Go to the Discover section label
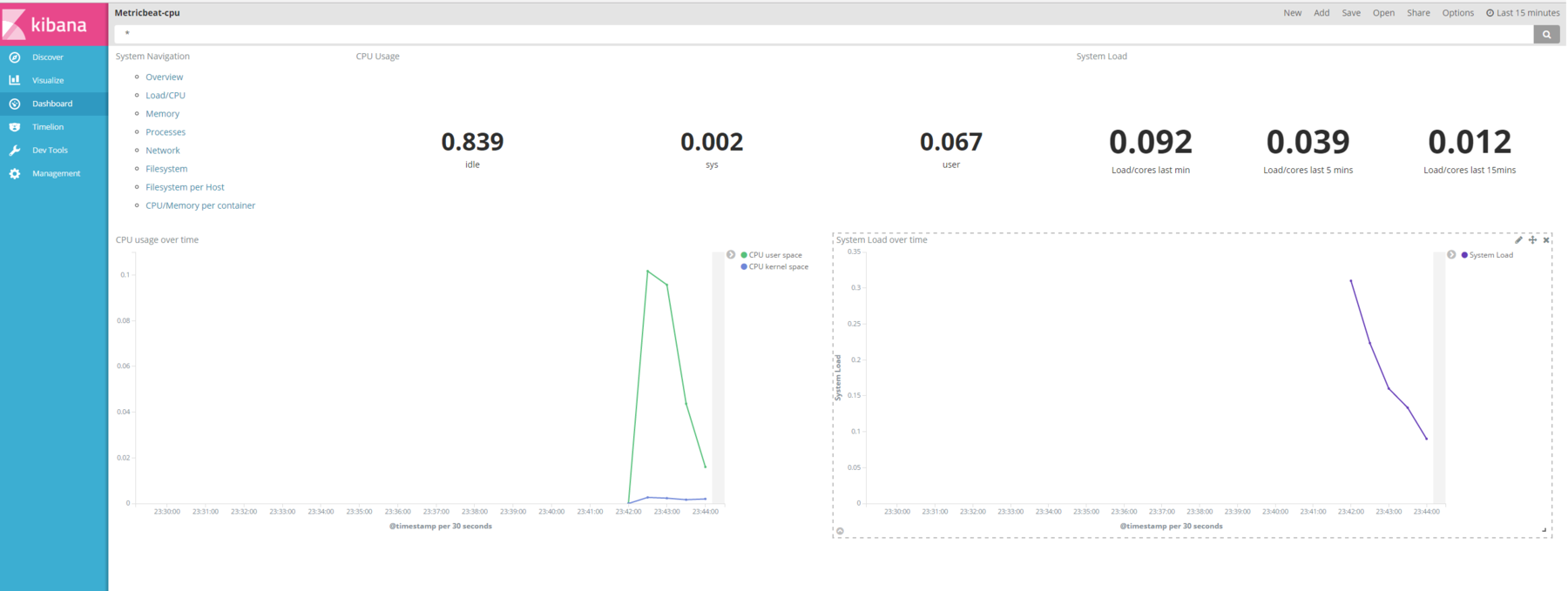The width and height of the screenshot is (1568, 591). point(48,57)
